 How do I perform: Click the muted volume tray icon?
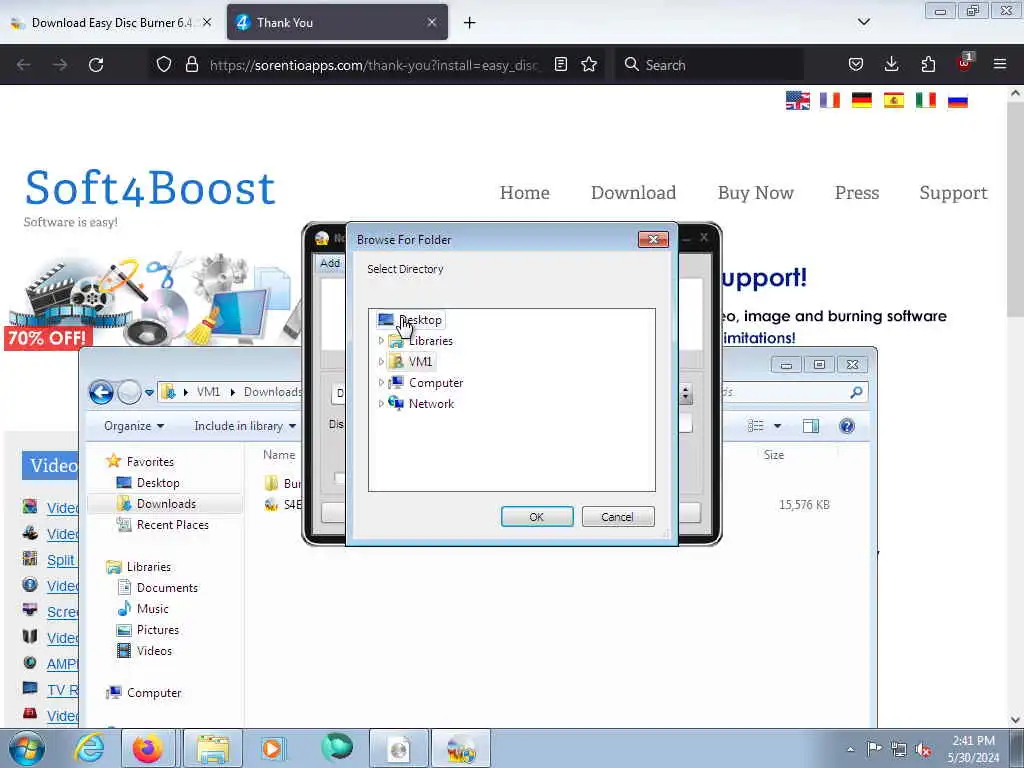[x=923, y=749]
